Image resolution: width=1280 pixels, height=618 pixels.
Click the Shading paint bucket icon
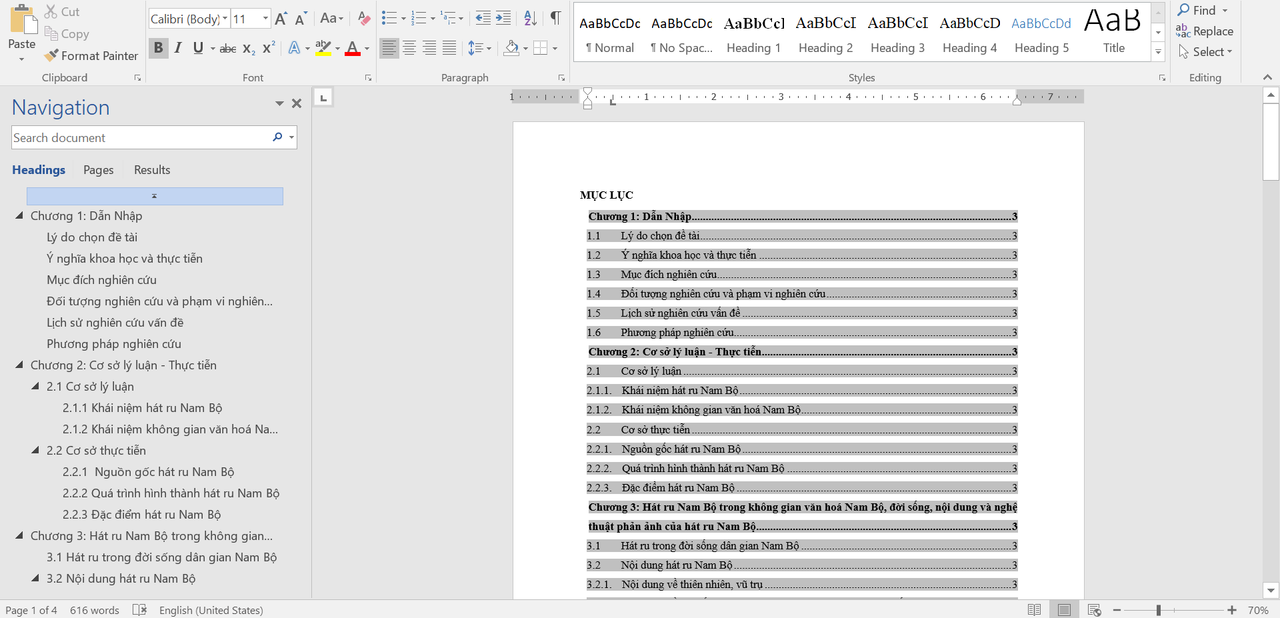pos(511,48)
